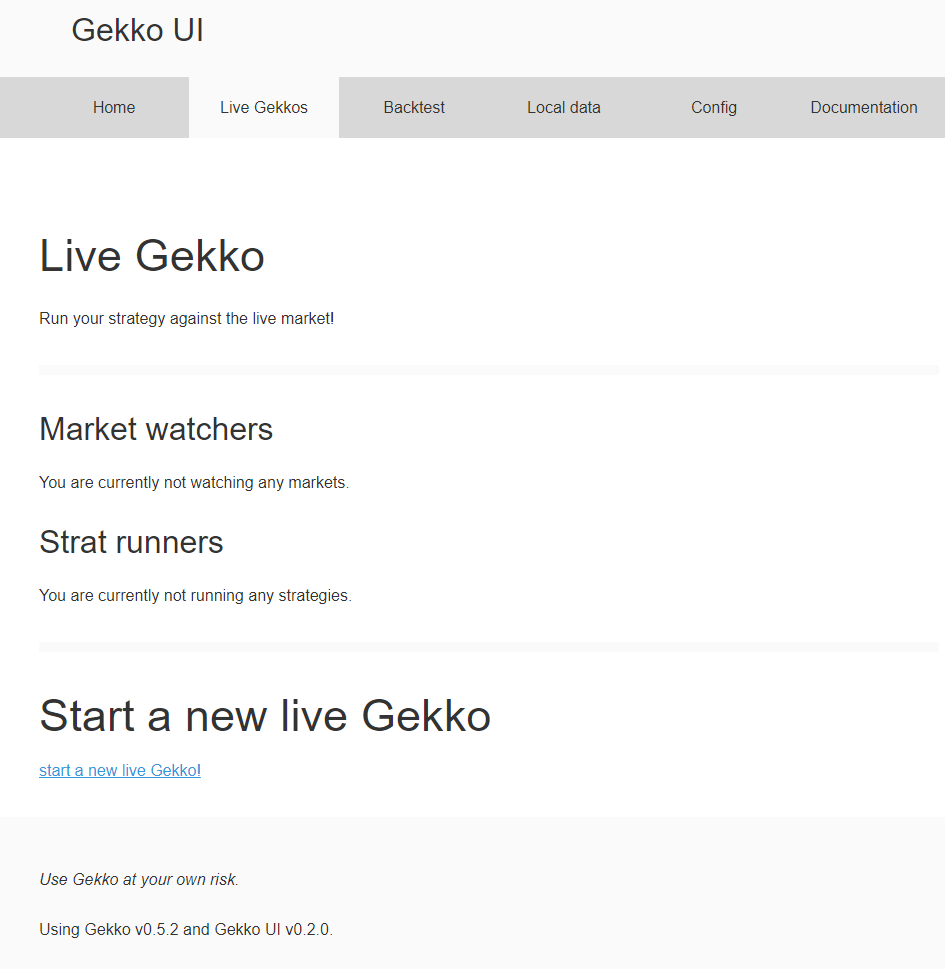Screen dimensions: 945x969
Task: Open the Documentation tab
Action: click(864, 108)
